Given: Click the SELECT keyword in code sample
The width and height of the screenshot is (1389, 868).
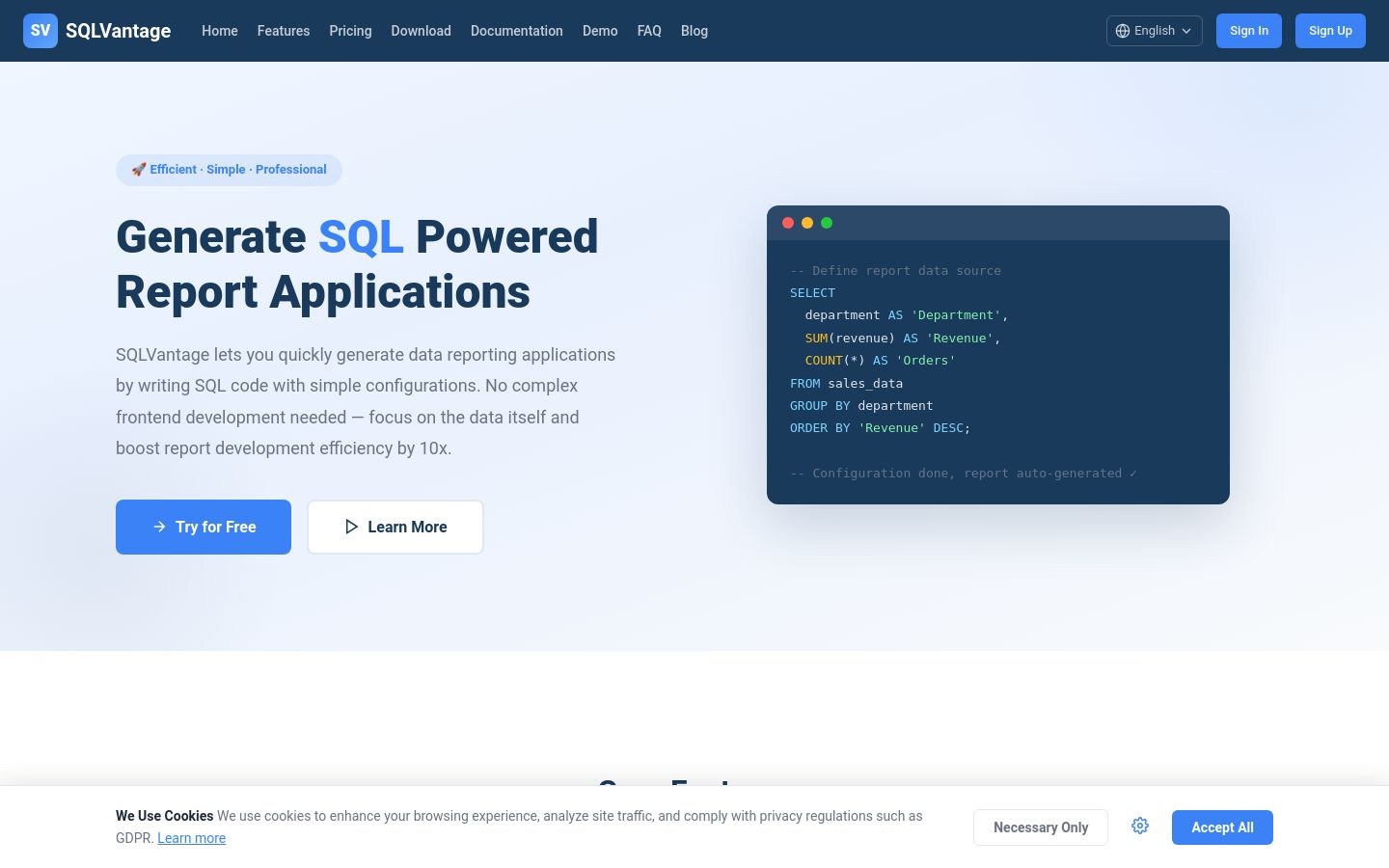Looking at the screenshot, I should [812, 293].
